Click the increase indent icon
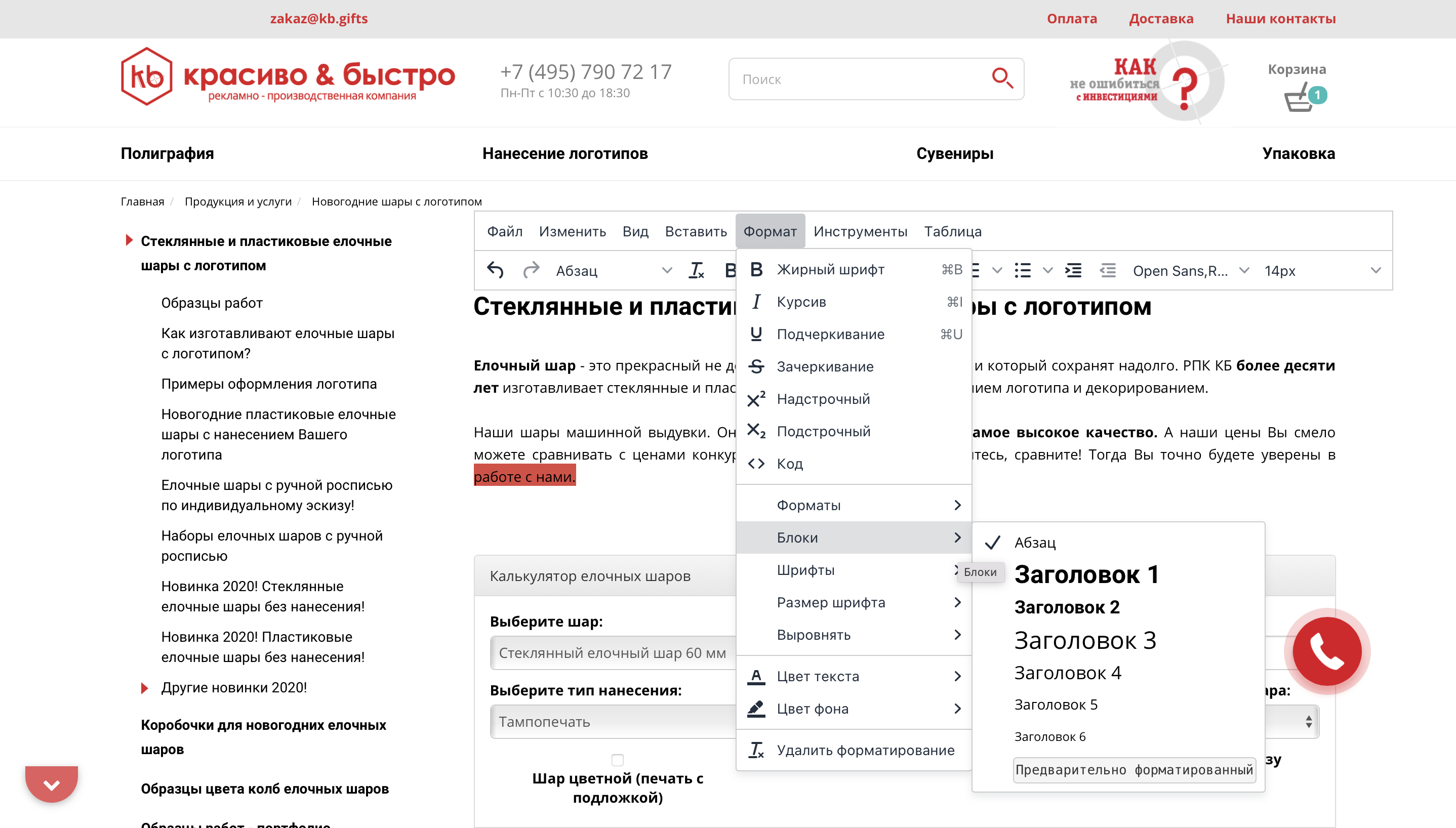 click(1073, 271)
